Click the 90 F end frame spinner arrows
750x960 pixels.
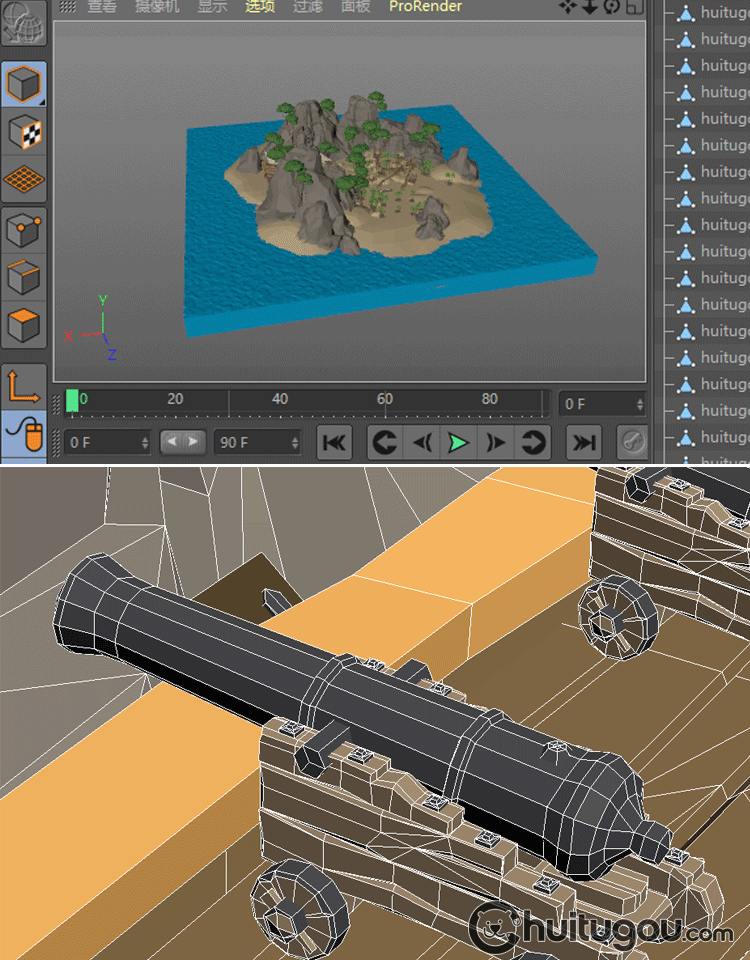pyautogui.click(x=294, y=441)
